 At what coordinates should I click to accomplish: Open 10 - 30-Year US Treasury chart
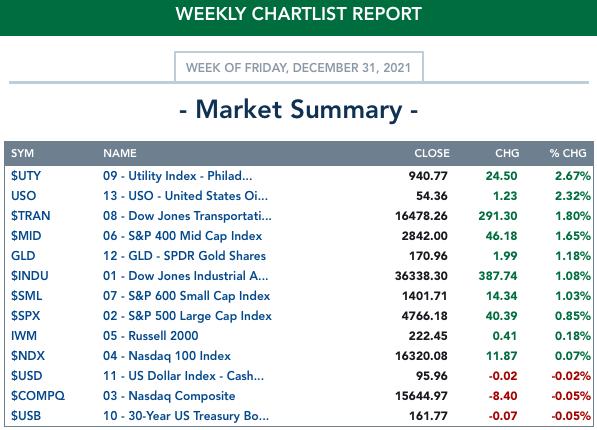coord(186,416)
